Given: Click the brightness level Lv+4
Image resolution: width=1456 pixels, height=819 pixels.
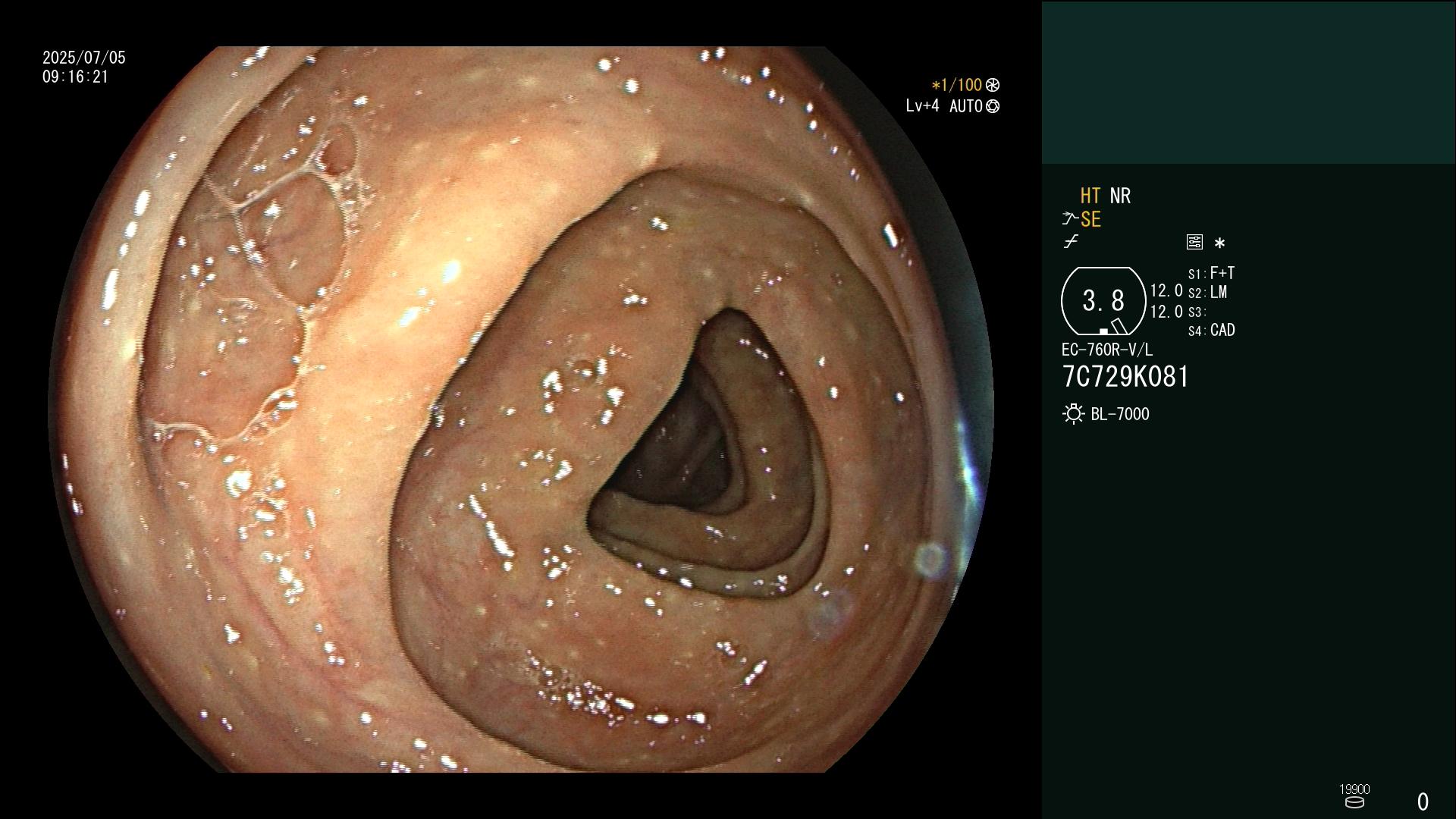Looking at the screenshot, I should (x=922, y=106).
